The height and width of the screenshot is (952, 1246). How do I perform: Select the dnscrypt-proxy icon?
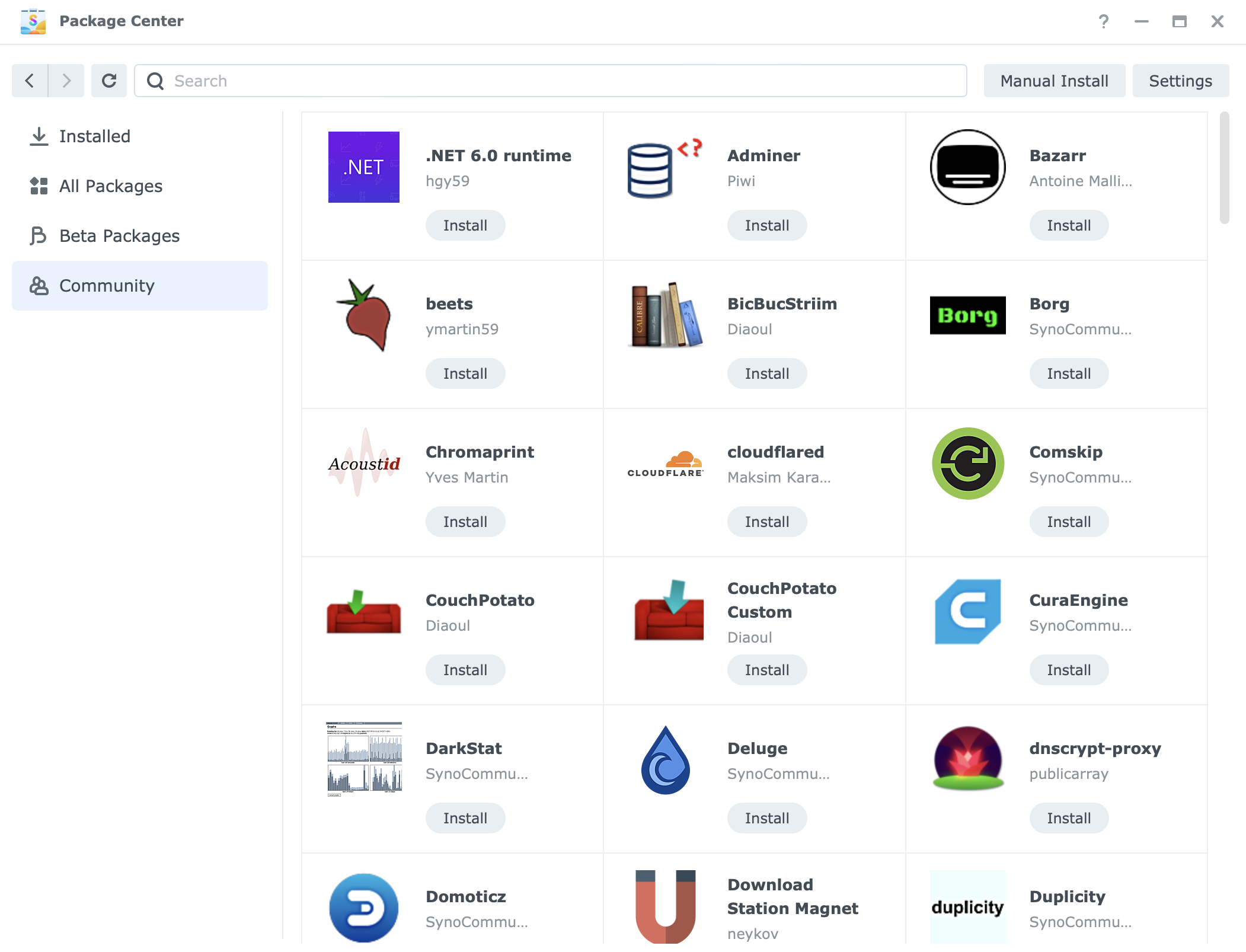[x=967, y=759]
